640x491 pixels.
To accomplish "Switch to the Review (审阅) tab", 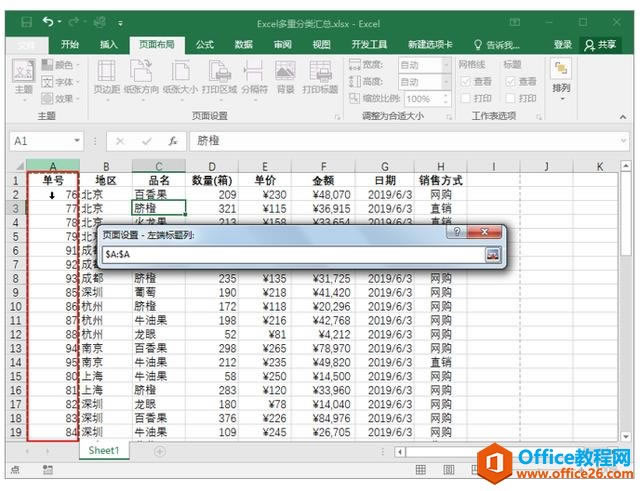I will 282,44.
